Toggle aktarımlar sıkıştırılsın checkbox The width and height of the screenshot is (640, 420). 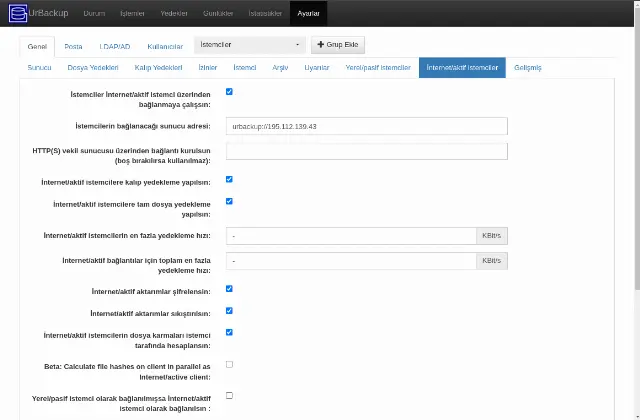tap(229, 311)
